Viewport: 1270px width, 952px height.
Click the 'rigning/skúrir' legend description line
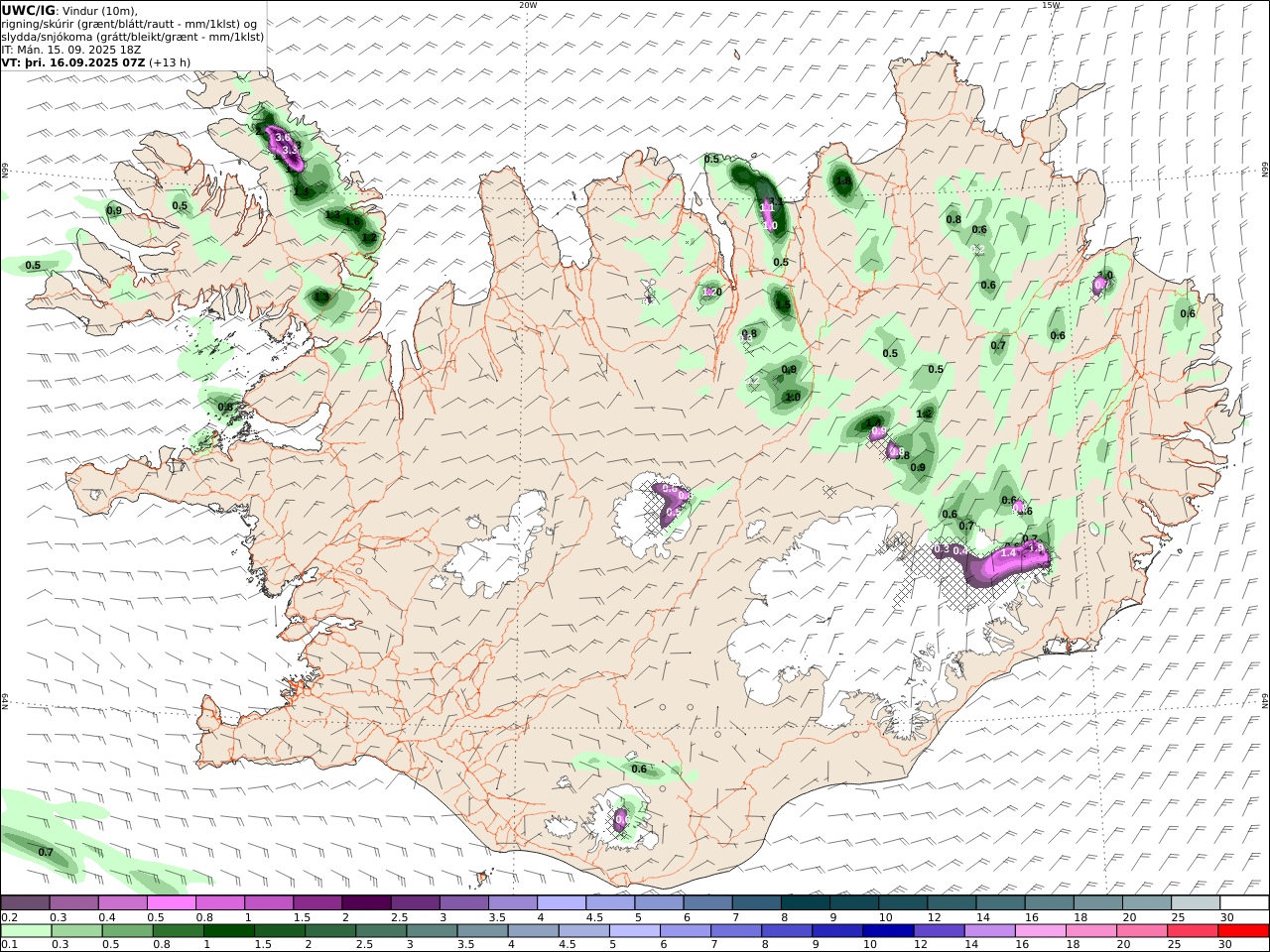[131, 24]
